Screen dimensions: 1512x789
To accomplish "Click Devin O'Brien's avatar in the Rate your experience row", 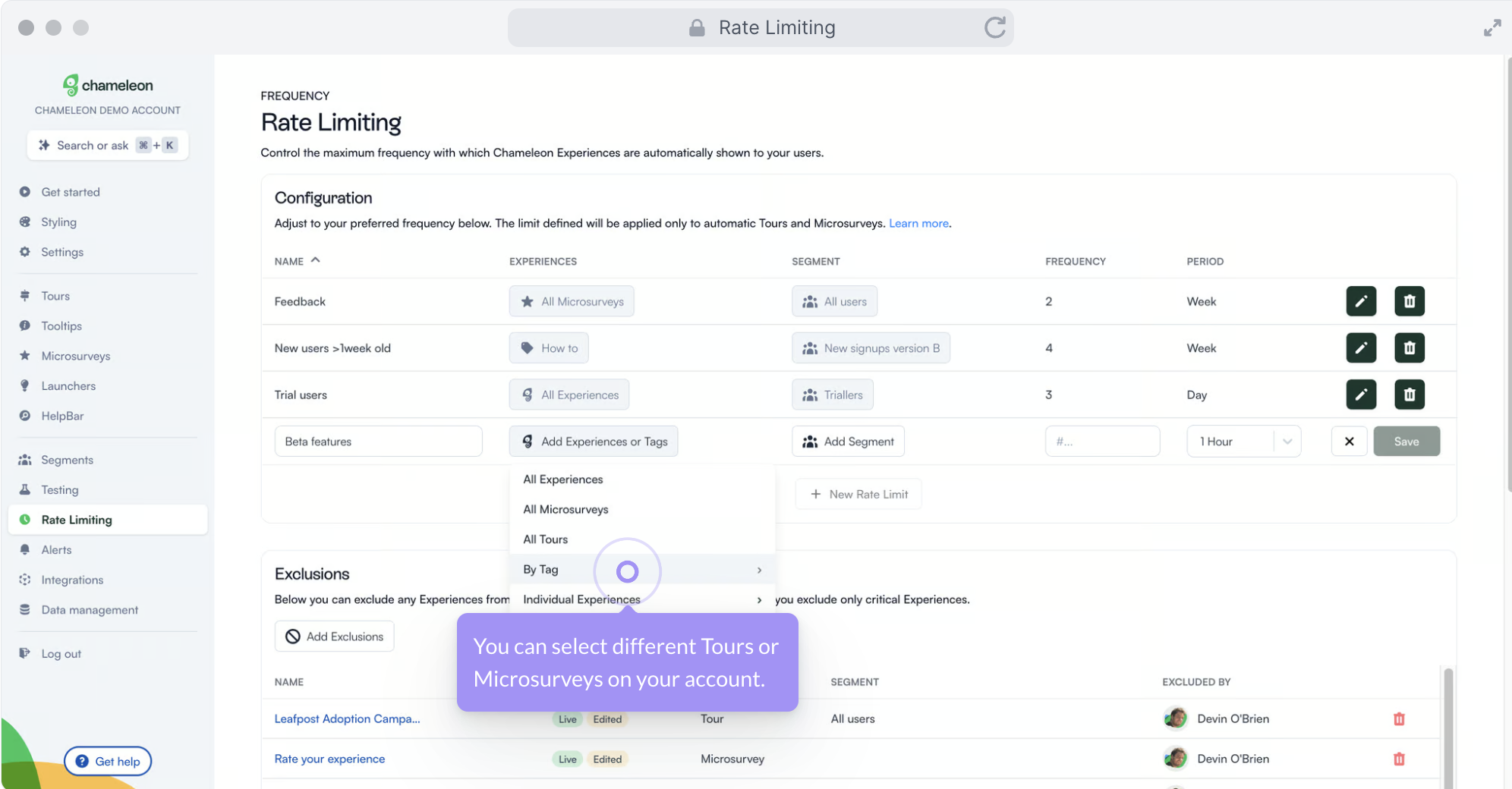I will pyautogui.click(x=1175, y=758).
